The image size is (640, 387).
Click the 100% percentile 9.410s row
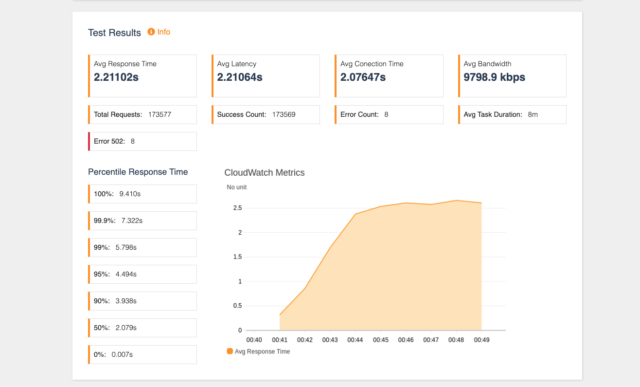click(142, 194)
